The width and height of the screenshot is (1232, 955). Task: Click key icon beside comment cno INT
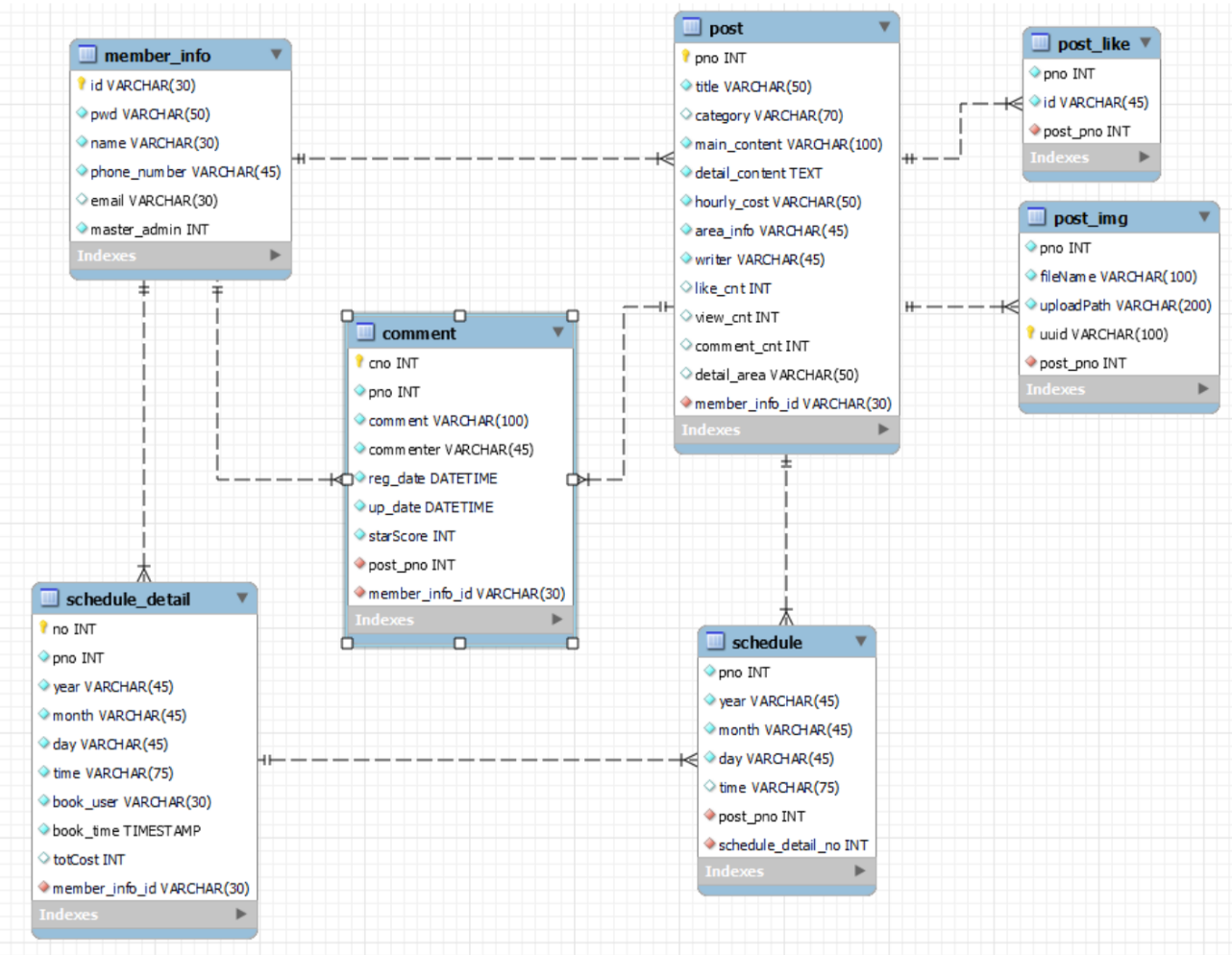point(359,362)
